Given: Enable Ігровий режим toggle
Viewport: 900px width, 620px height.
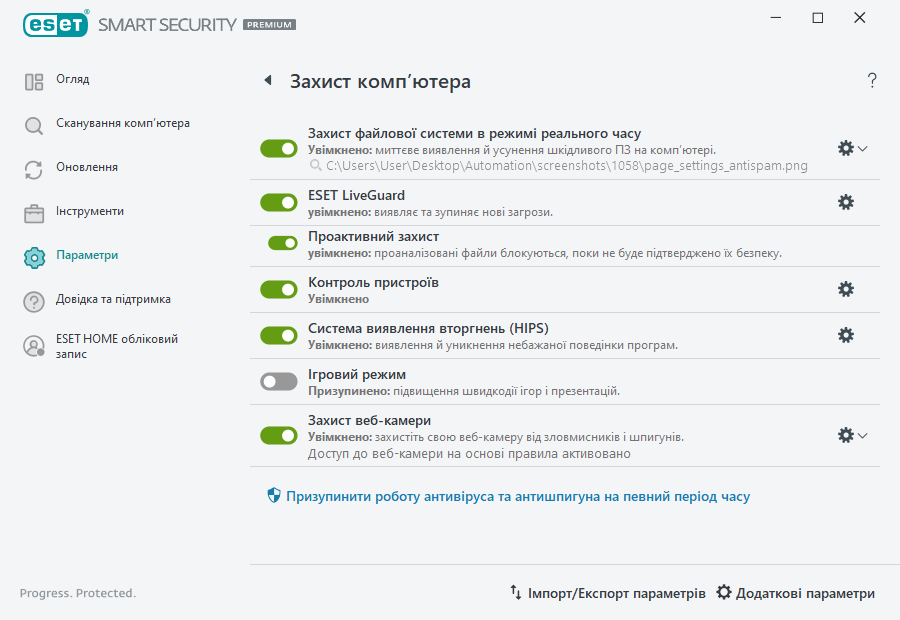Looking at the screenshot, I should click(278, 381).
